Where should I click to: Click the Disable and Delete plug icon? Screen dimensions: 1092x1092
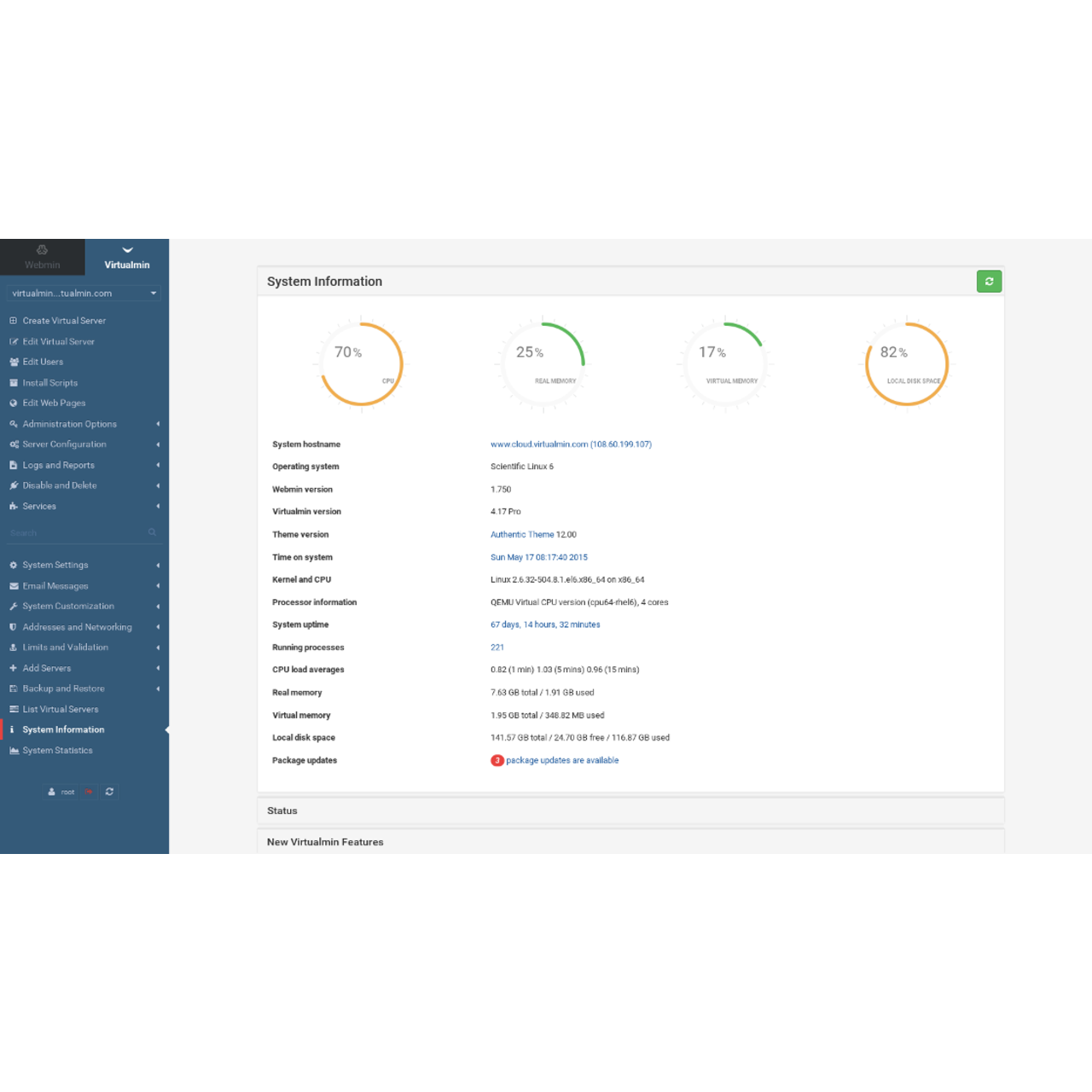tap(13, 485)
